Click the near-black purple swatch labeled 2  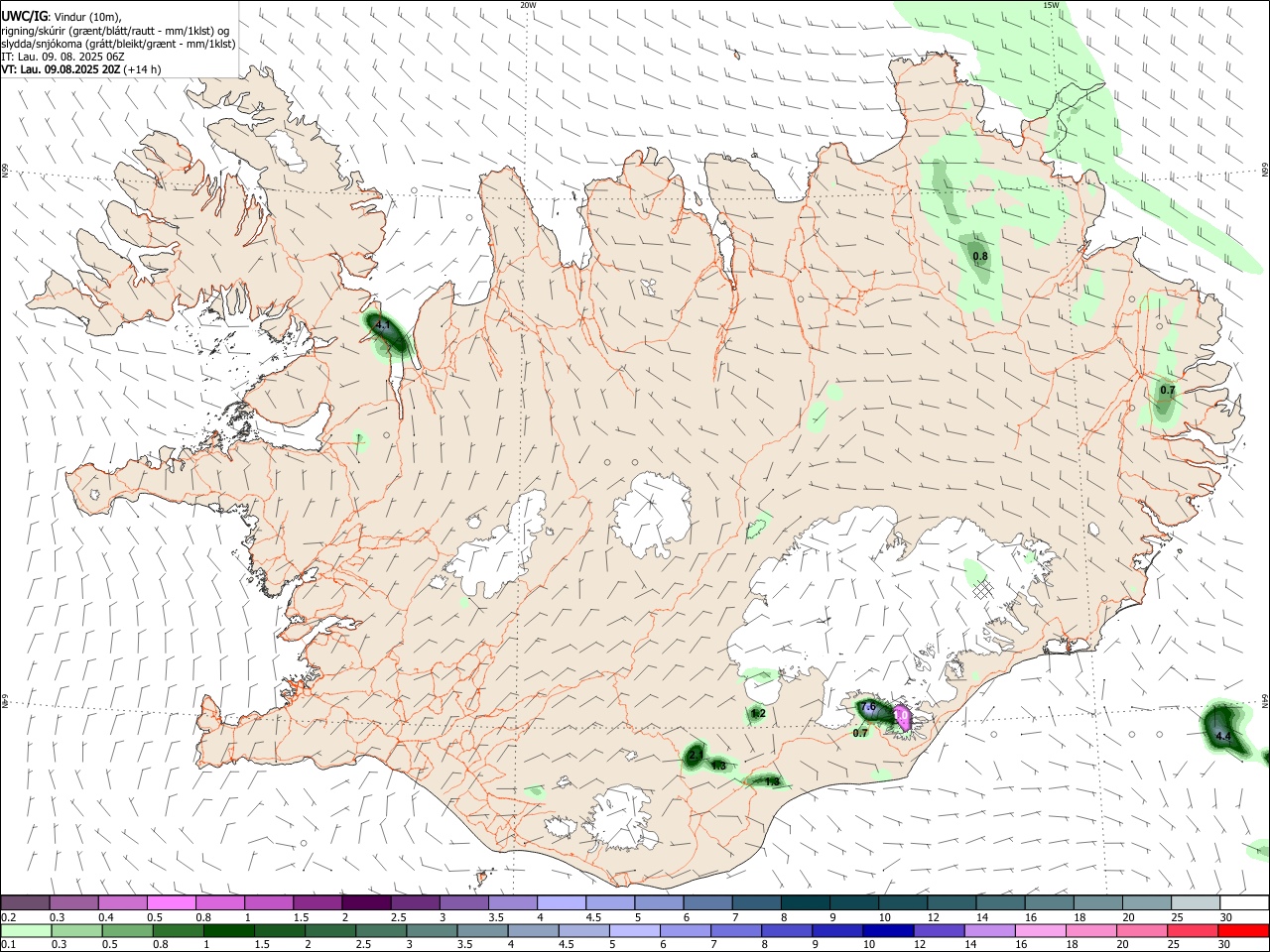click(366, 902)
